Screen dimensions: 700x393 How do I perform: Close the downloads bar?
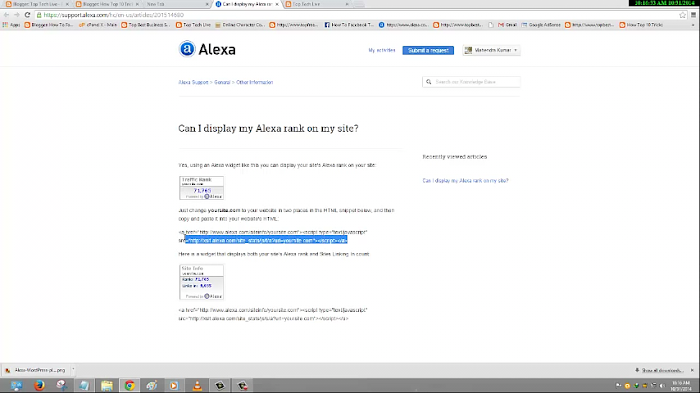[692, 370]
